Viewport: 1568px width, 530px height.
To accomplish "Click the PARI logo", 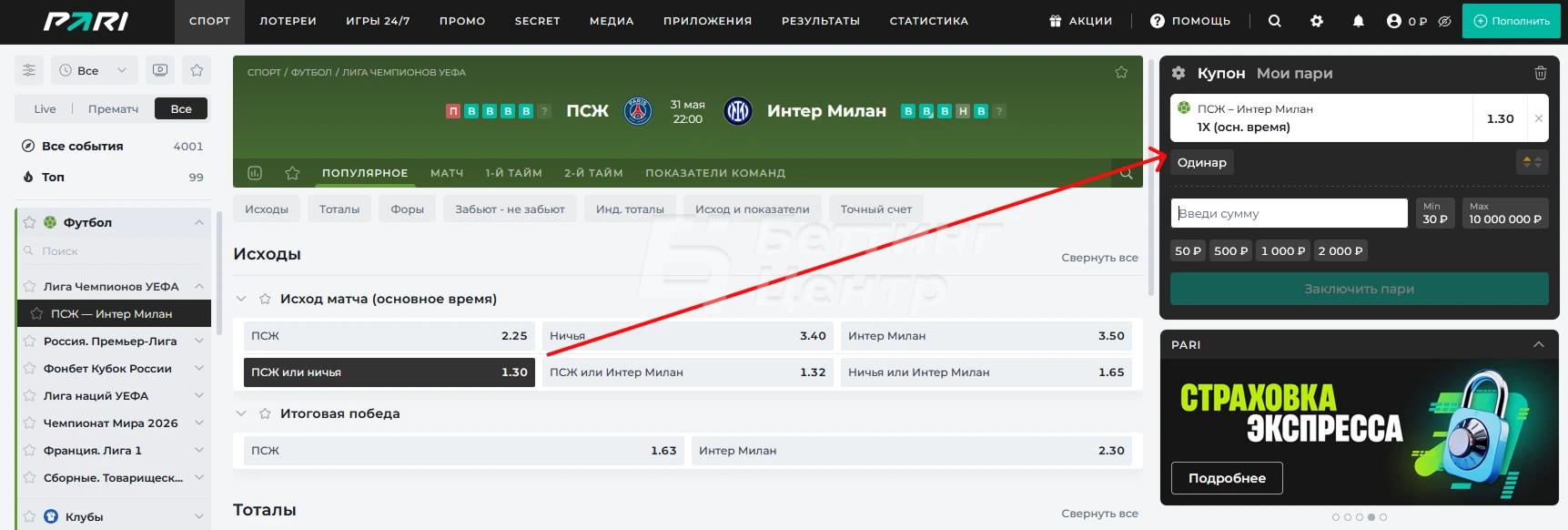I will (86, 21).
